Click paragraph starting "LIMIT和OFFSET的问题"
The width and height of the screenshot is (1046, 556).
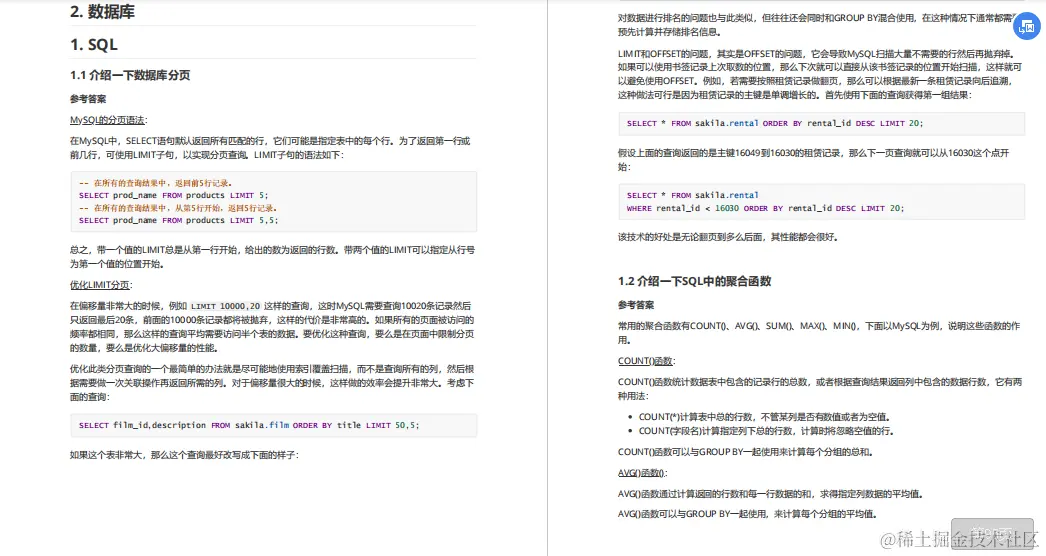pyautogui.click(x=820, y=74)
